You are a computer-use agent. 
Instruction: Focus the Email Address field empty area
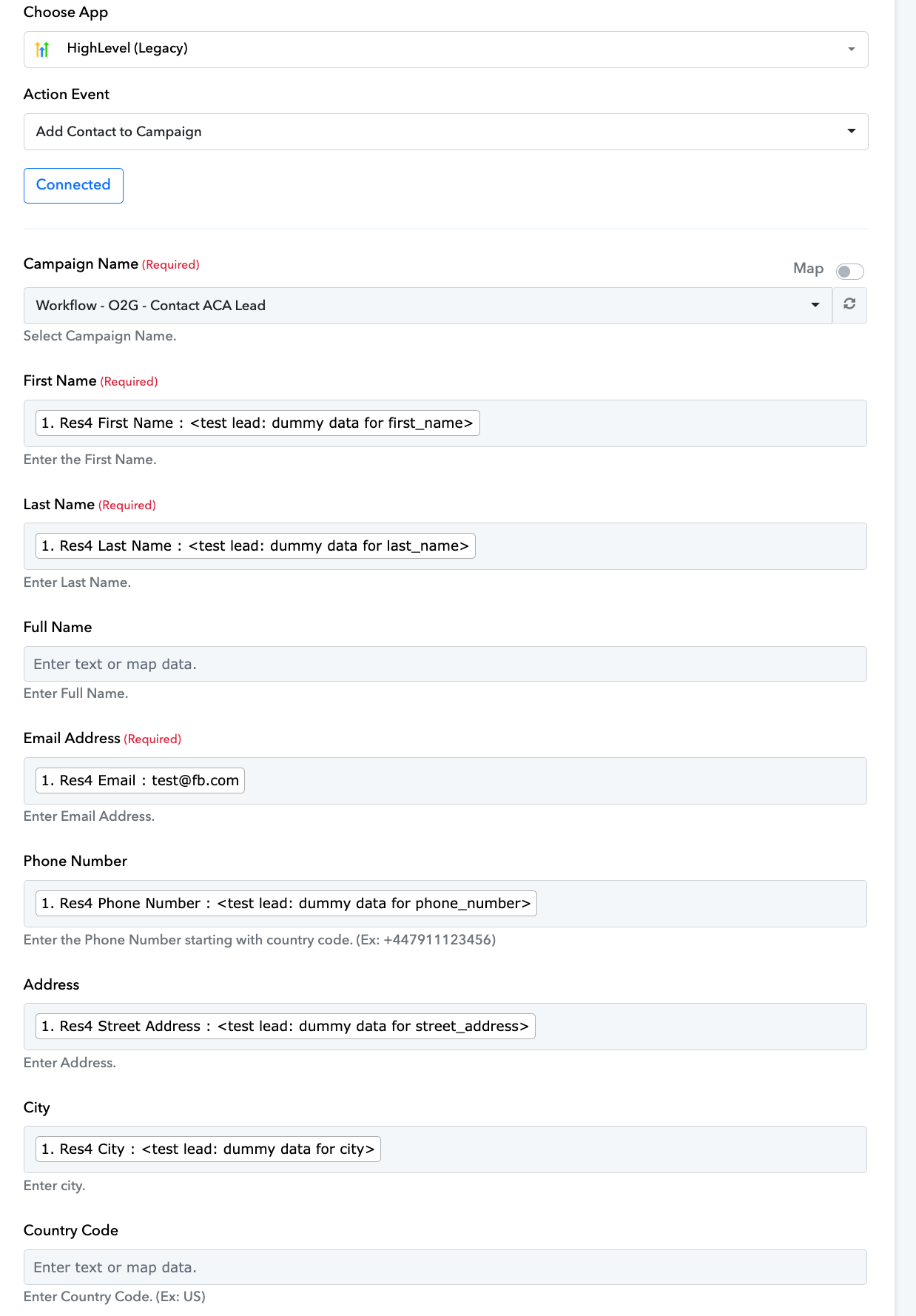point(555,781)
